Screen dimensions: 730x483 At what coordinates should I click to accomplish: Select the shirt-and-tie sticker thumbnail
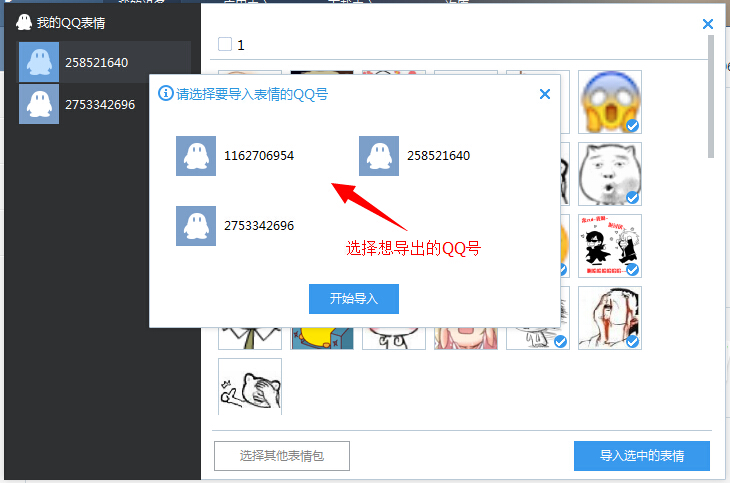[x=250, y=339]
